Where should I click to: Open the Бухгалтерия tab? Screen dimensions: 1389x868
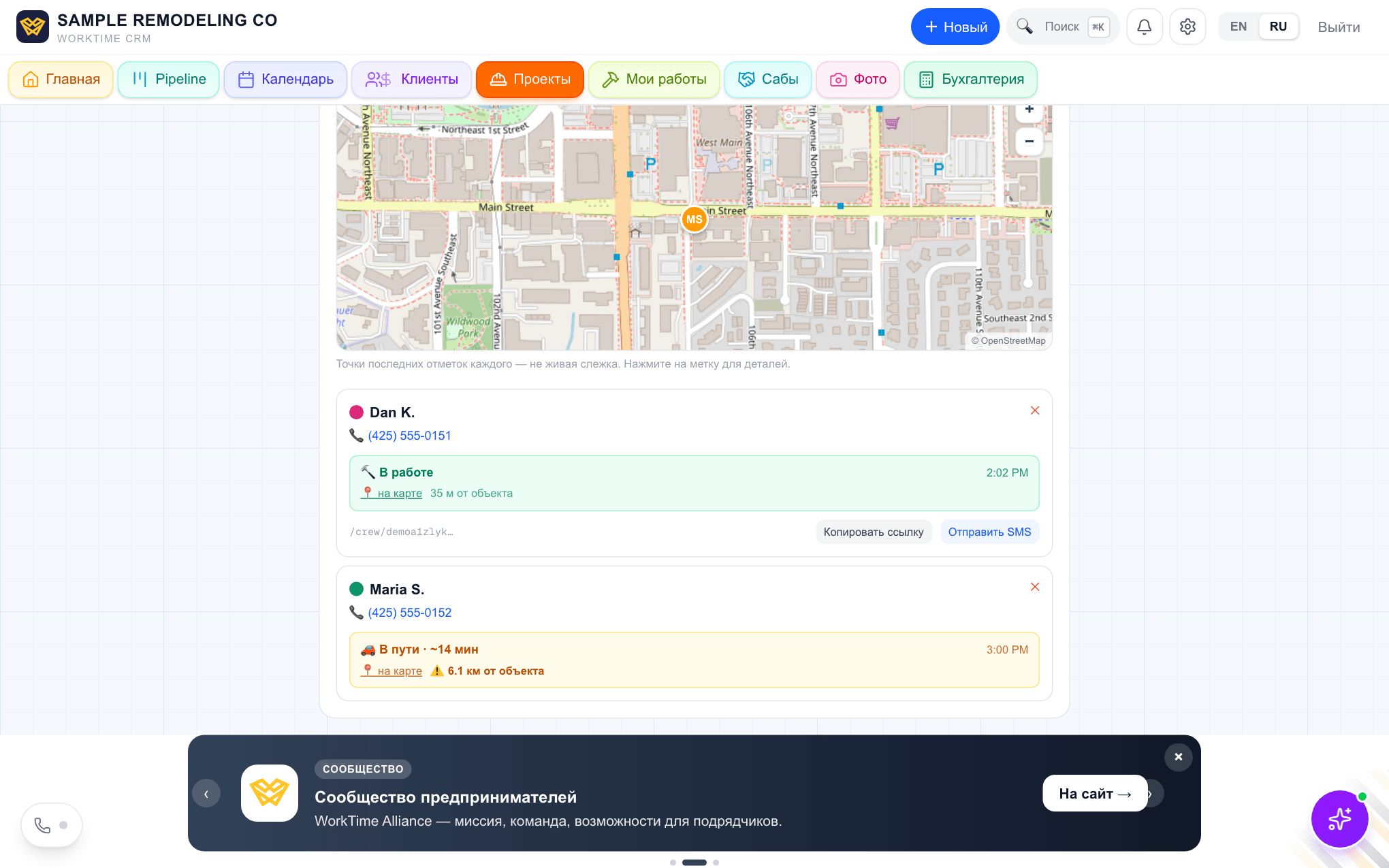[971, 80]
